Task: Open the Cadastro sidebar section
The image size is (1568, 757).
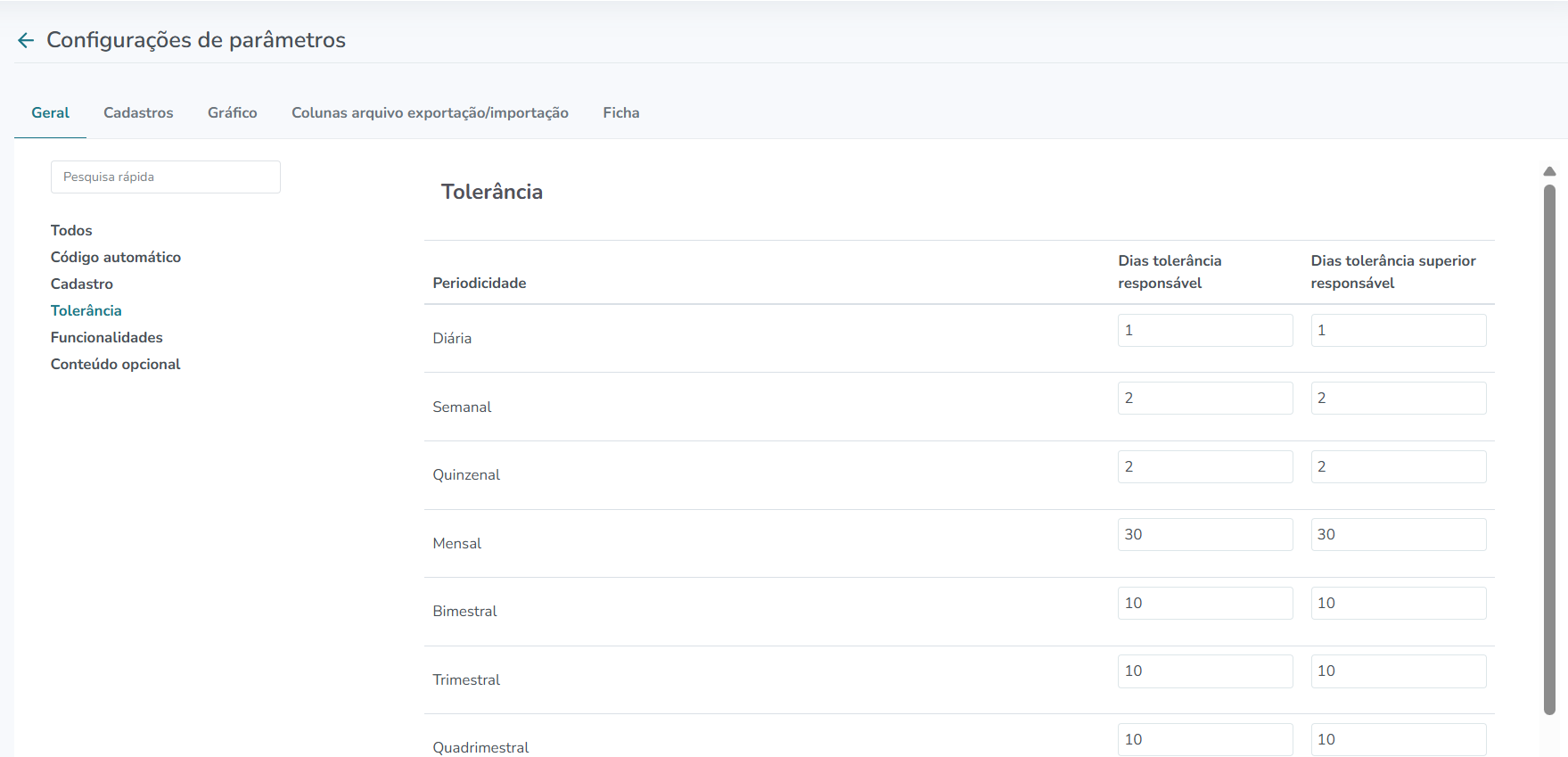Action: [82, 284]
